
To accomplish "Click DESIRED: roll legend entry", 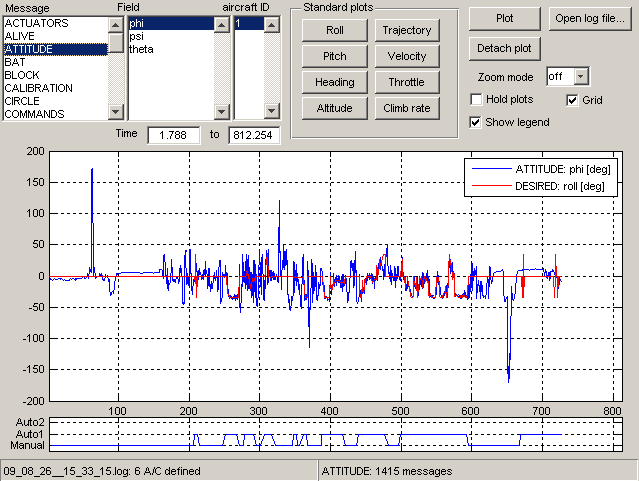I will point(538,186).
